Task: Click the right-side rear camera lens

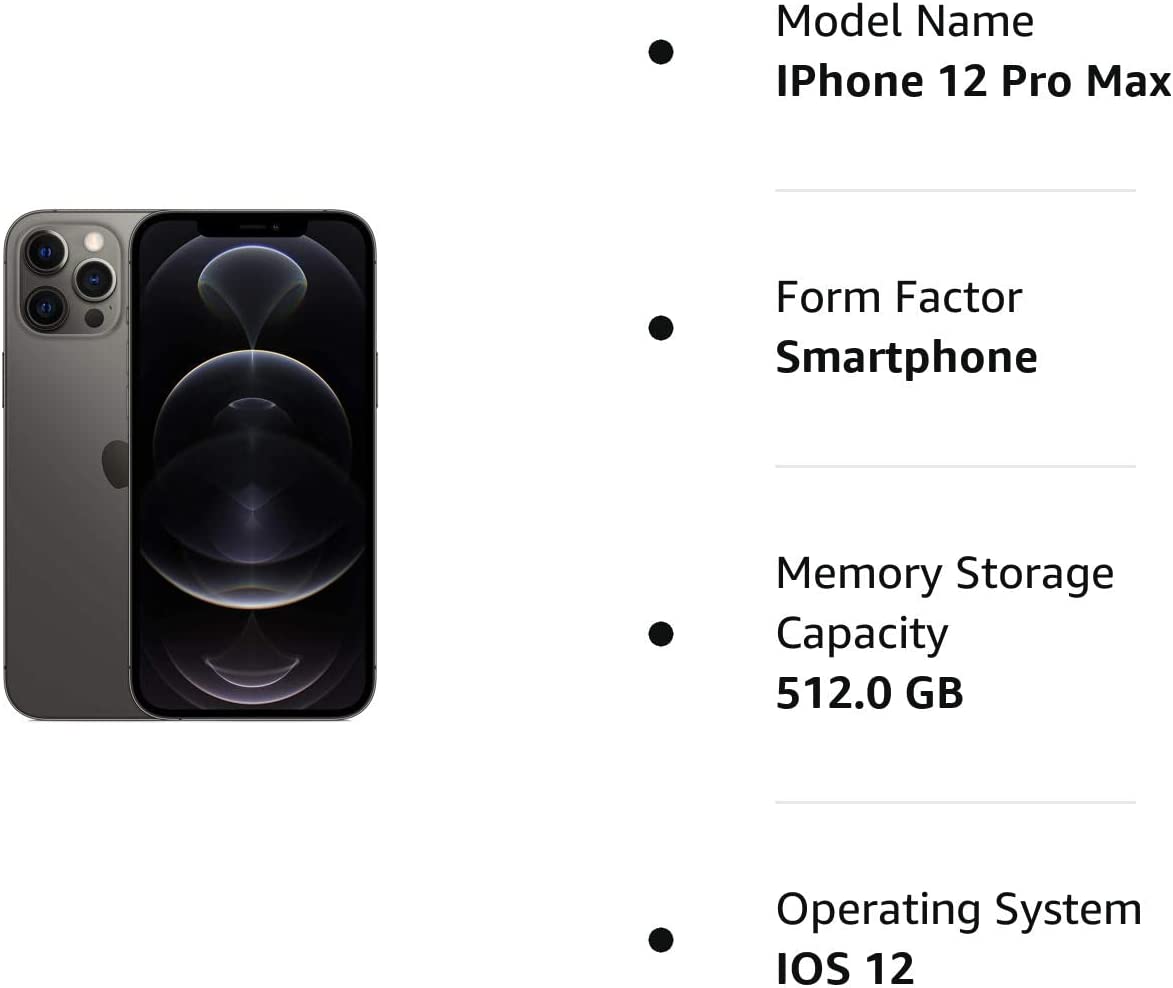Action: pos(94,279)
